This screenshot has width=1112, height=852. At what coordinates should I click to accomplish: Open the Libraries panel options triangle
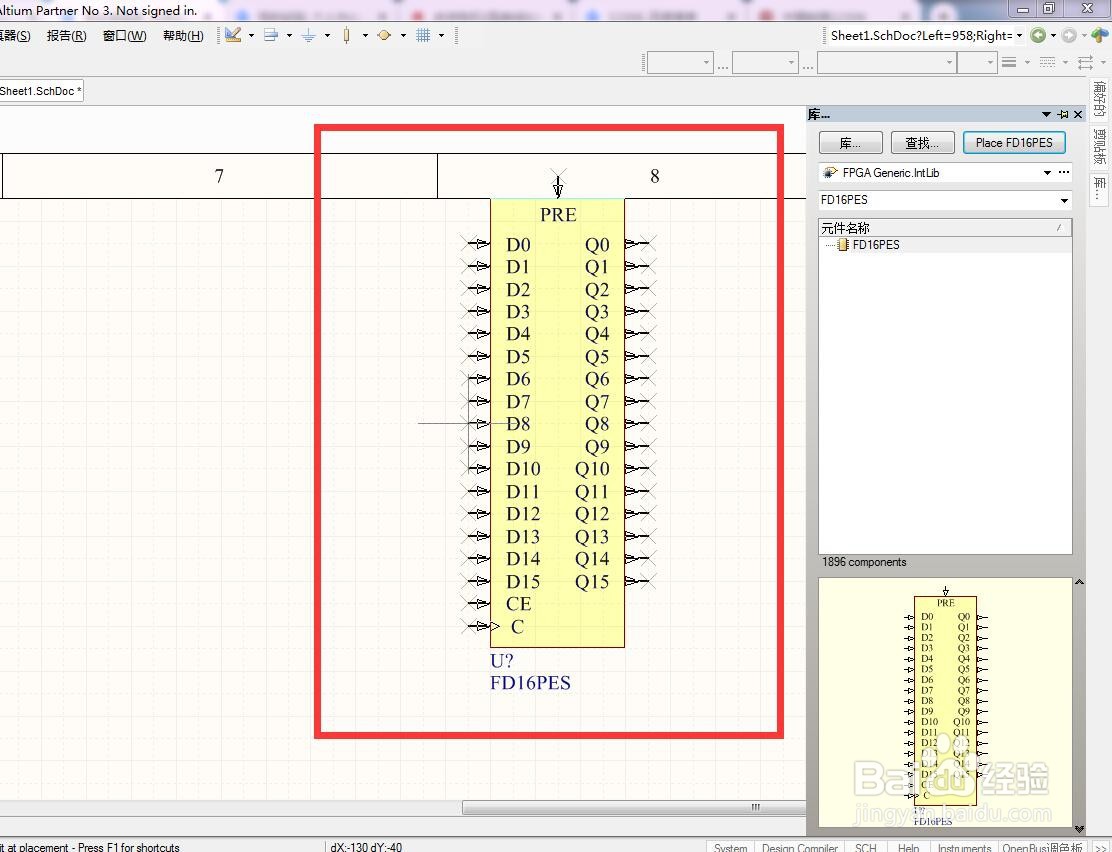[1046, 114]
